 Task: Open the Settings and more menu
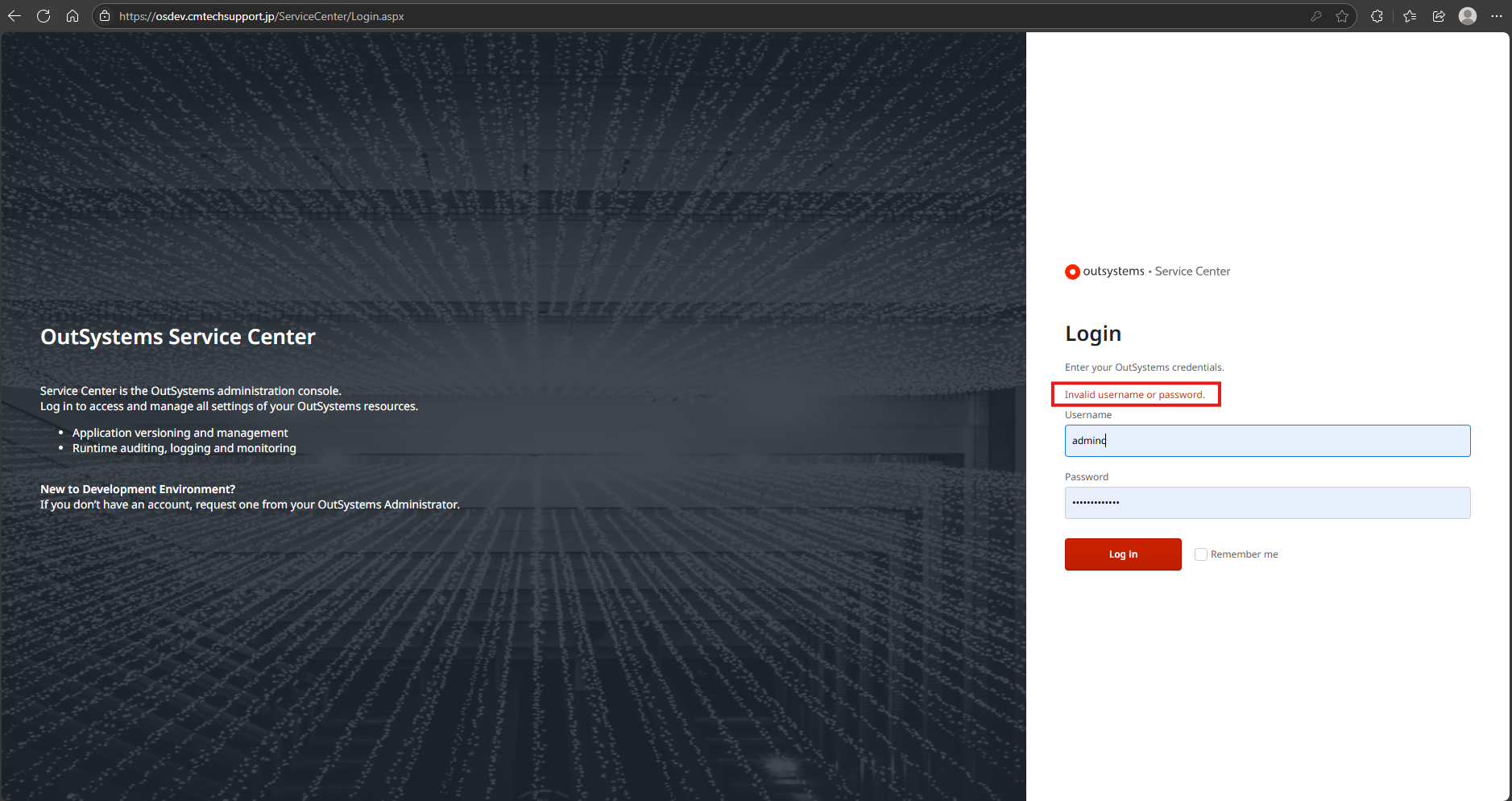(1497, 16)
